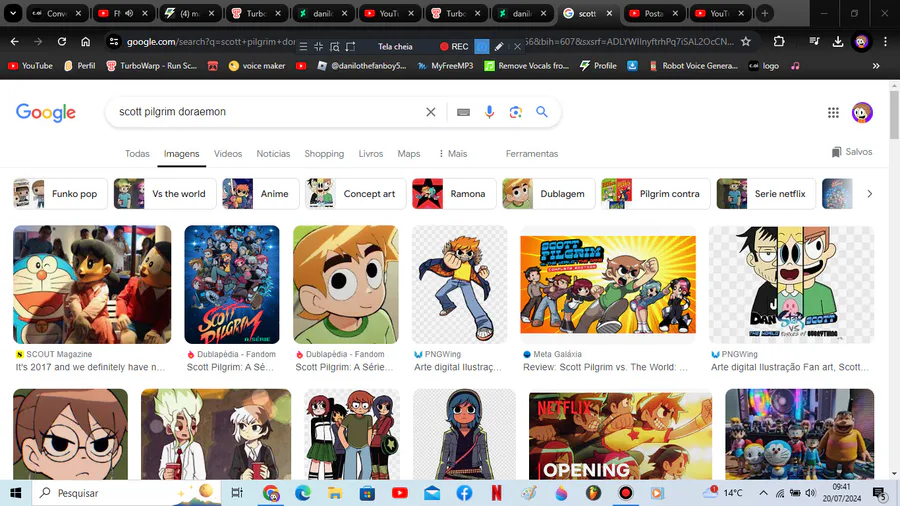This screenshot has height=506, width=900.
Task: Open the volume control in system tray
Action: point(810,493)
